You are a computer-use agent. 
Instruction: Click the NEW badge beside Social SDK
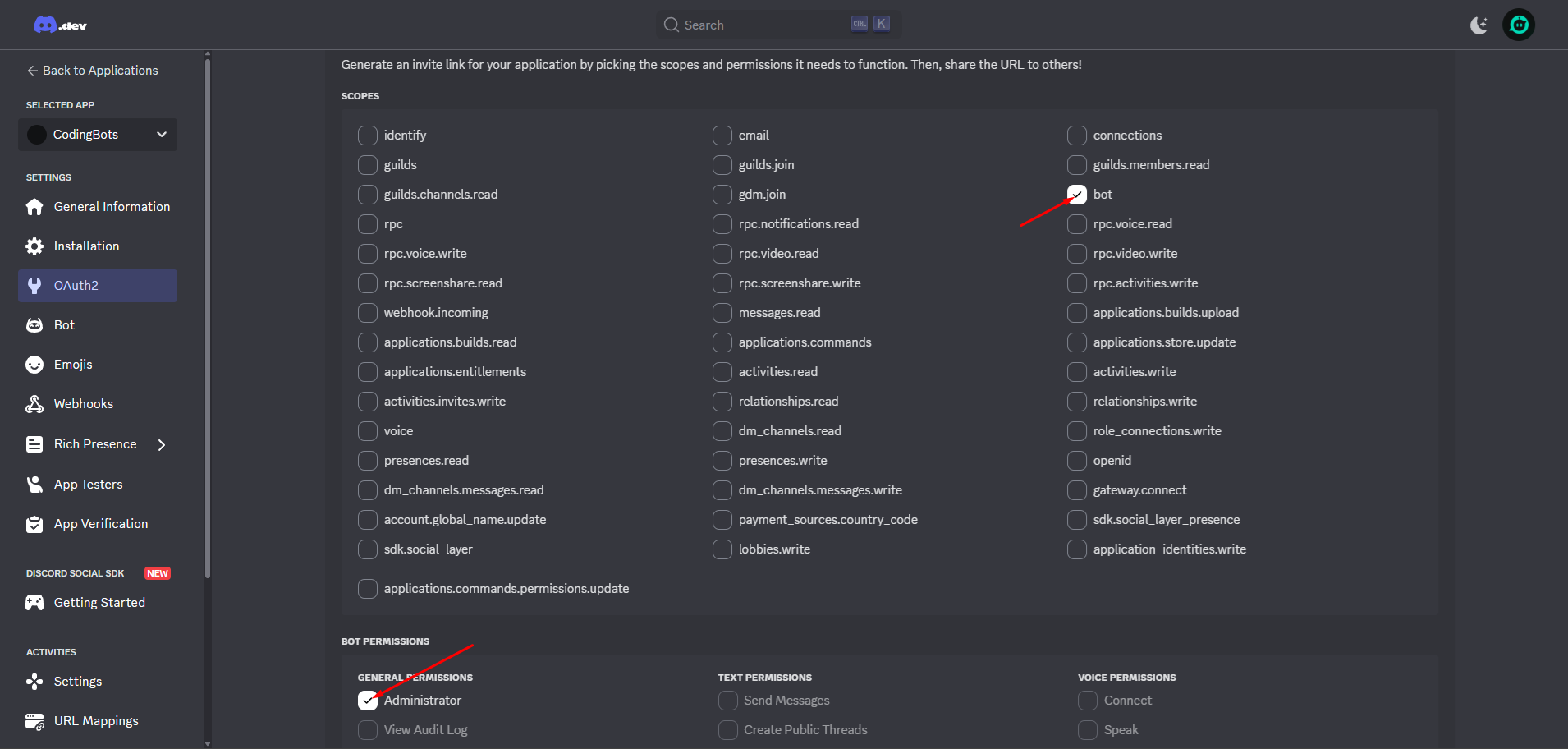pyautogui.click(x=158, y=573)
